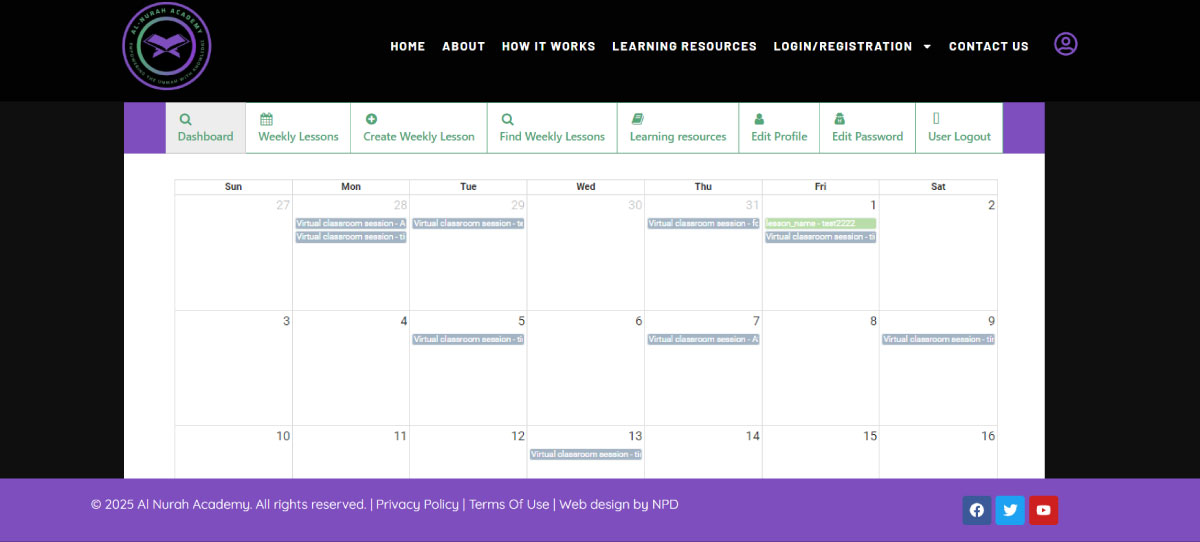The width and height of the screenshot is (1200, 542).
Task: Select the day number 8 in the calendar
Action: pos(873,321)
